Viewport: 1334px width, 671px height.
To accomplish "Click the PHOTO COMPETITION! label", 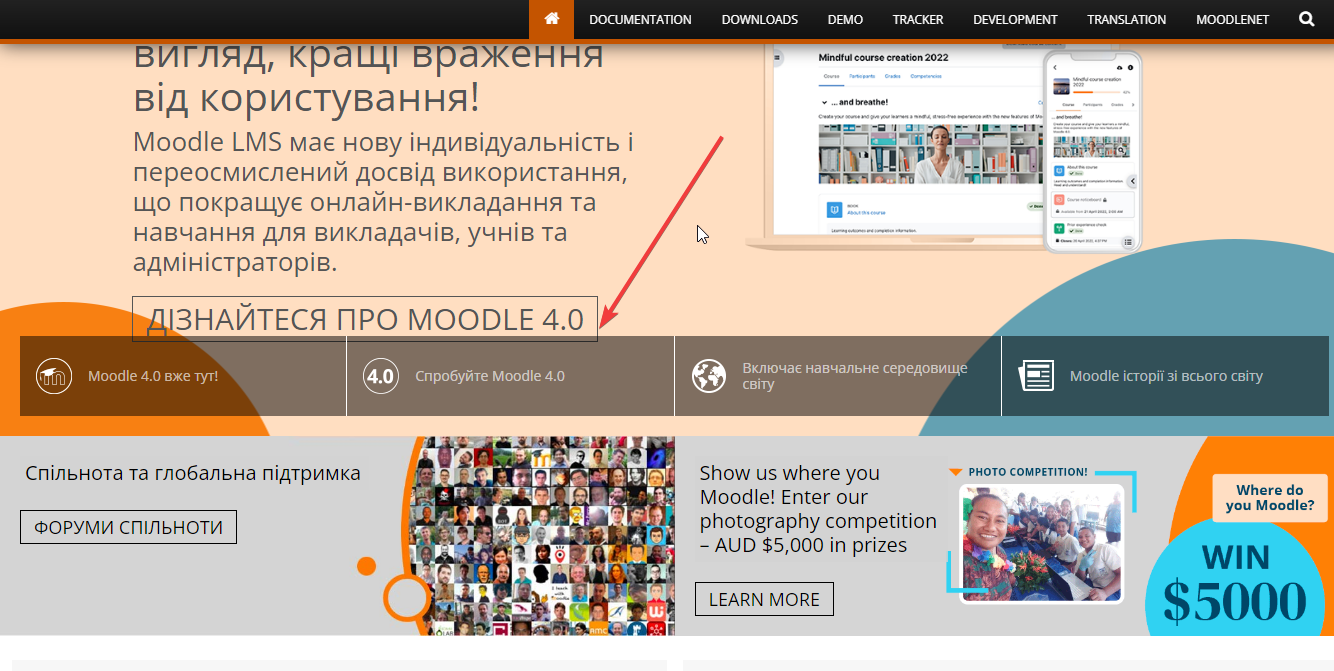I will click(1027, 471).
